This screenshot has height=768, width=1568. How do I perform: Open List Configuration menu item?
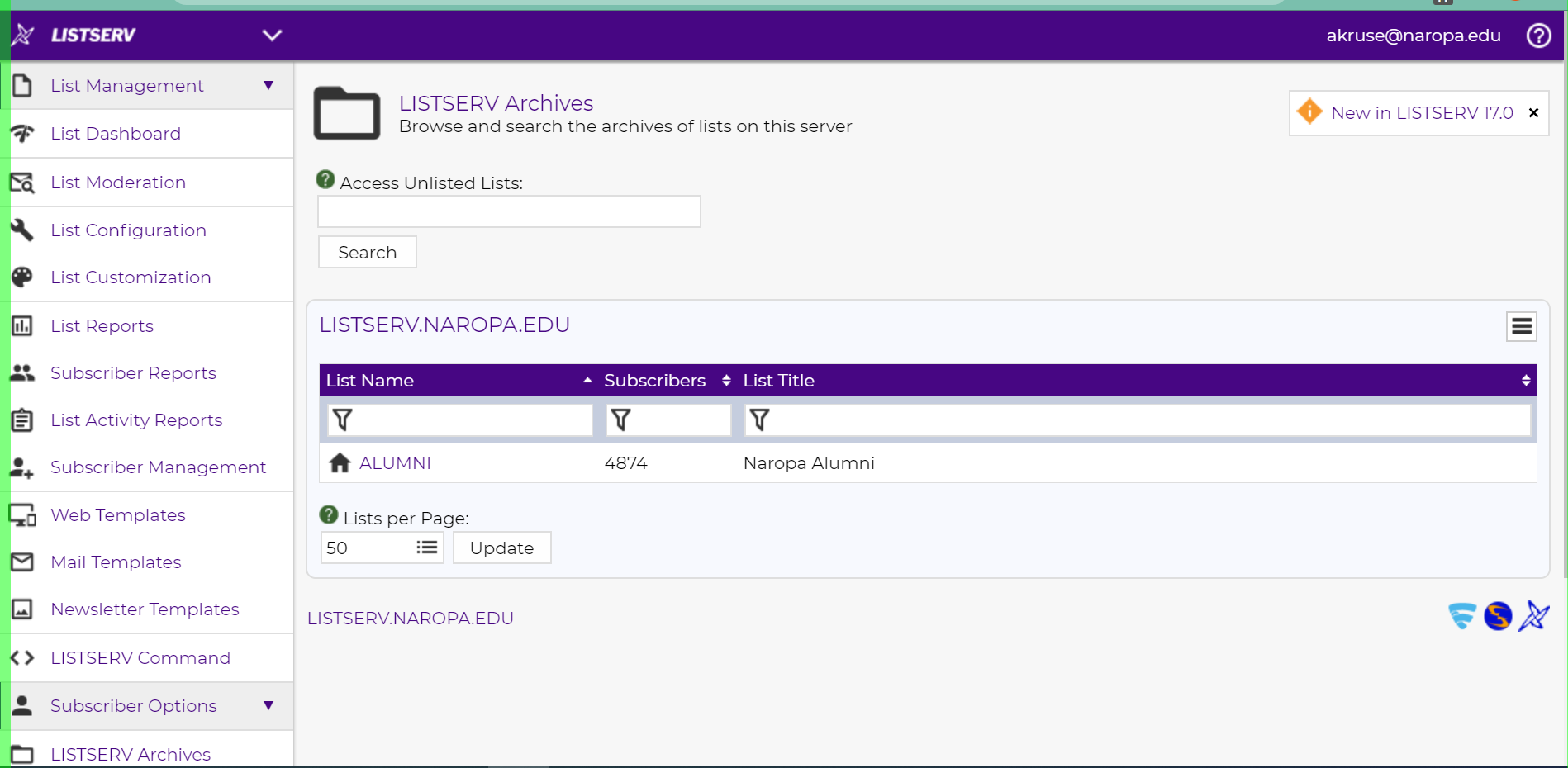[x=128, y=230]
